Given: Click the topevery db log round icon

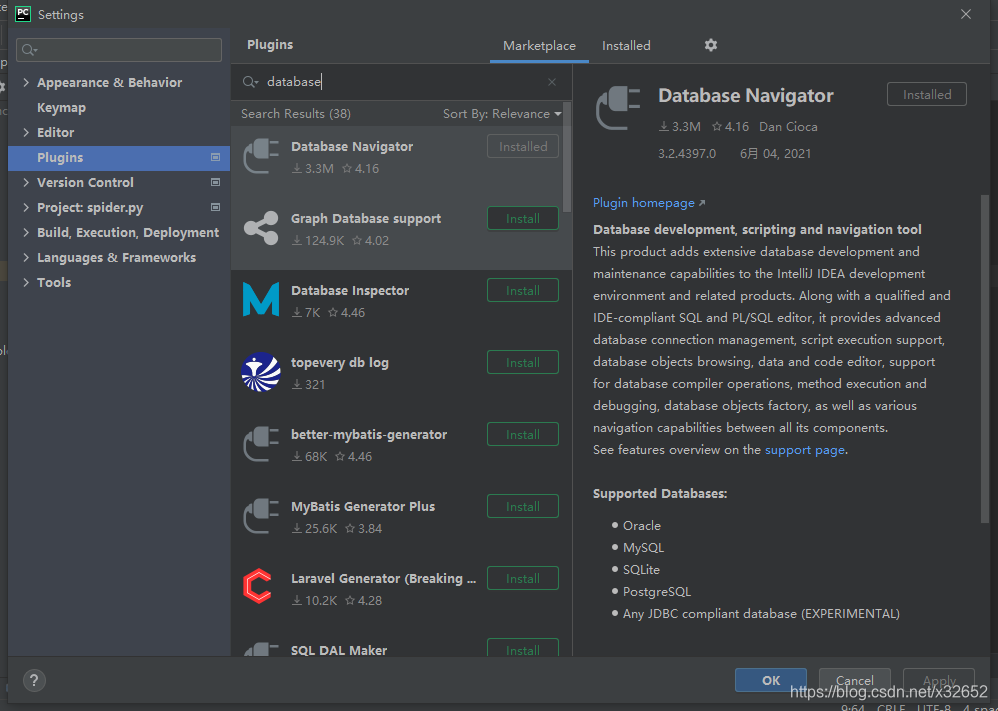Looking at the screenshot, I should pos(261,372).
